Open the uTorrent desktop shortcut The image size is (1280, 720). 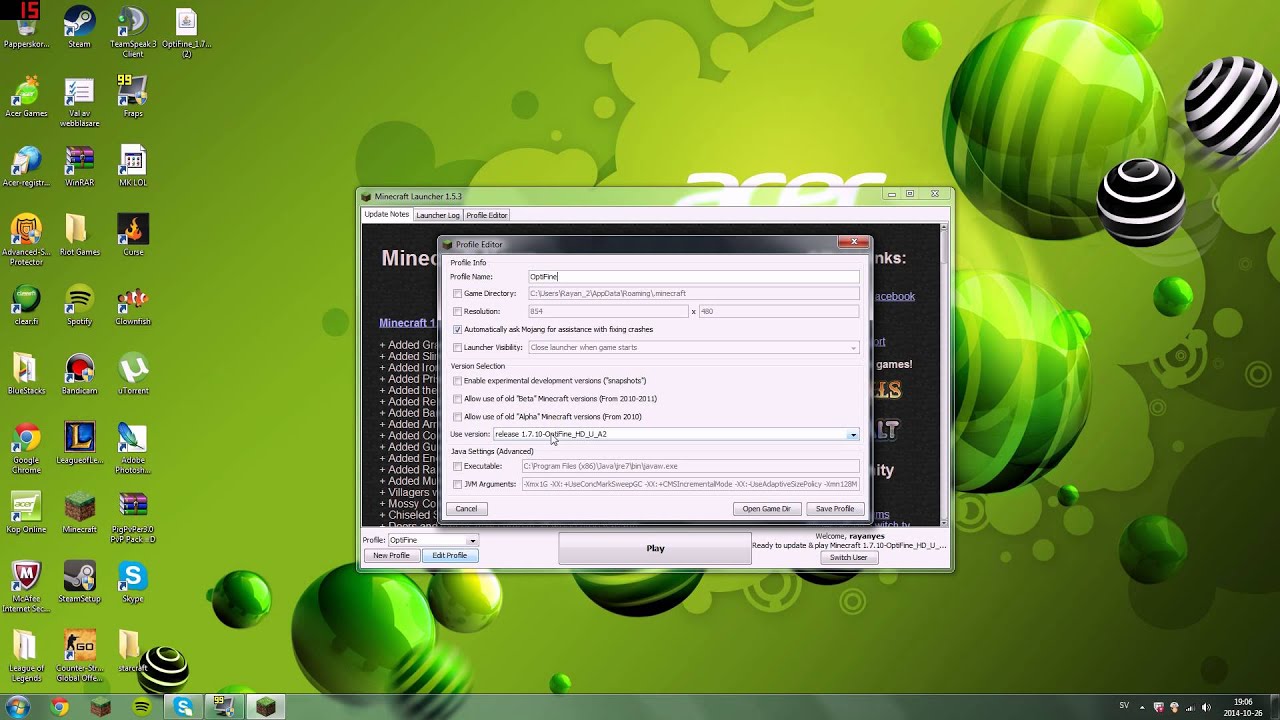pyautogui.click(x=133, y=373)
